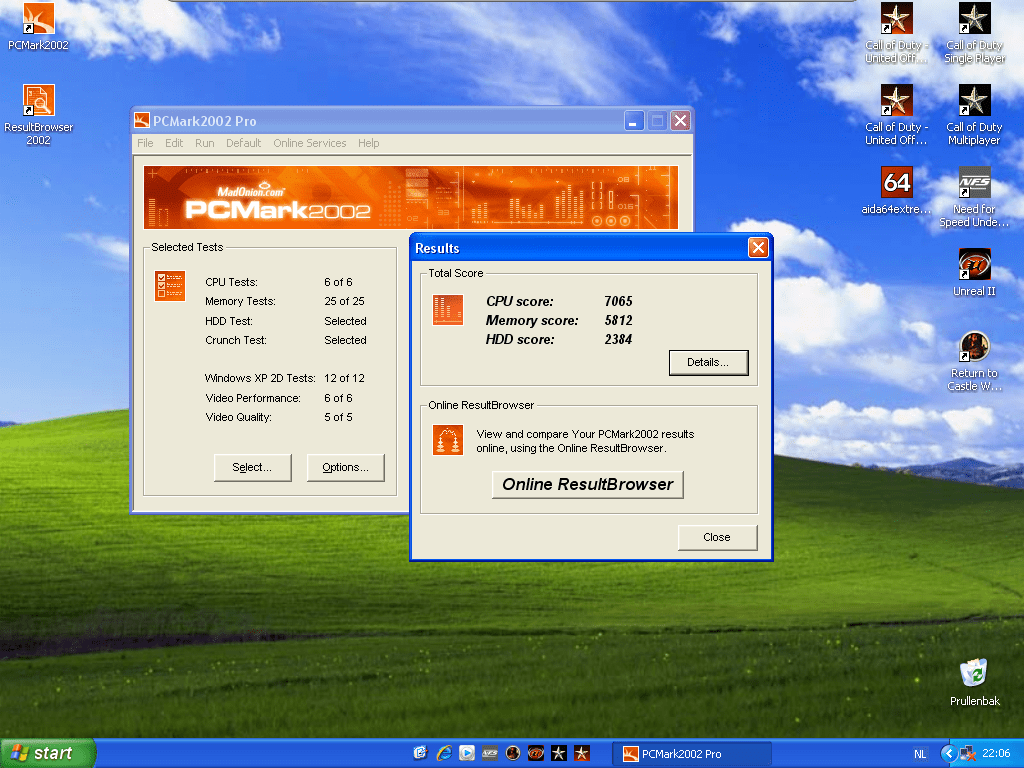The width and height of the screenshot is (1024, 768).
Task: Click the Show Desktop quick launch icon
Action: coord(421,753)
